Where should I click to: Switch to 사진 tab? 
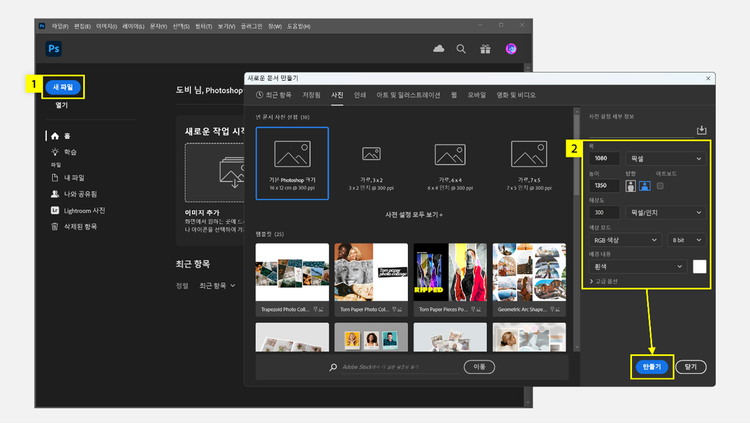(x=337, y=95)
